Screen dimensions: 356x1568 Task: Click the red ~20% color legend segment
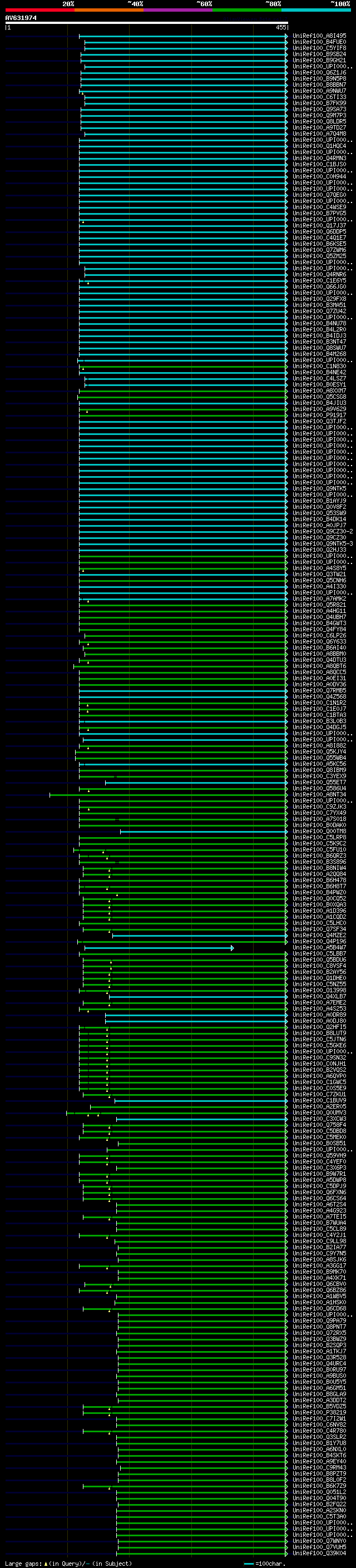pos(40,11)
